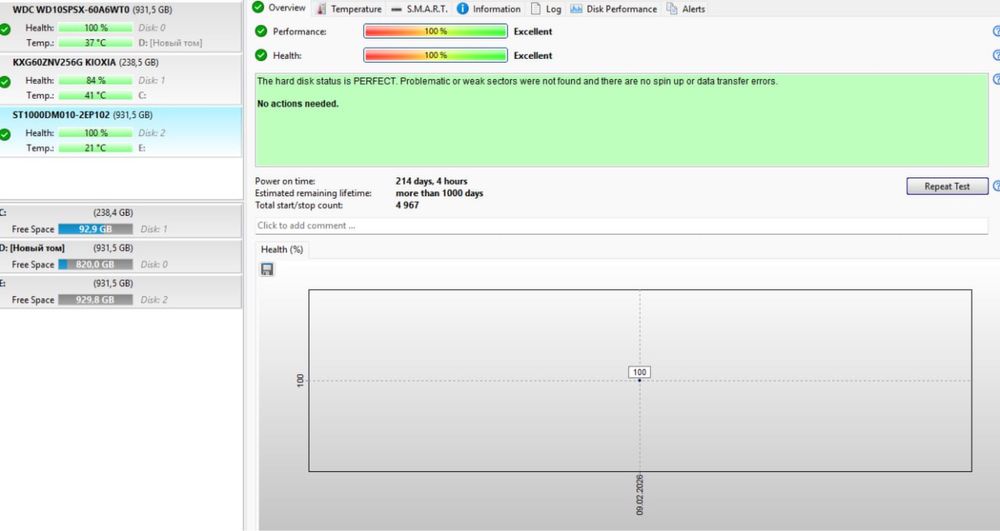Click the '4 967' start/stop count value
This screenshot has width=1000, height=531.
click(x=408, y=205)
